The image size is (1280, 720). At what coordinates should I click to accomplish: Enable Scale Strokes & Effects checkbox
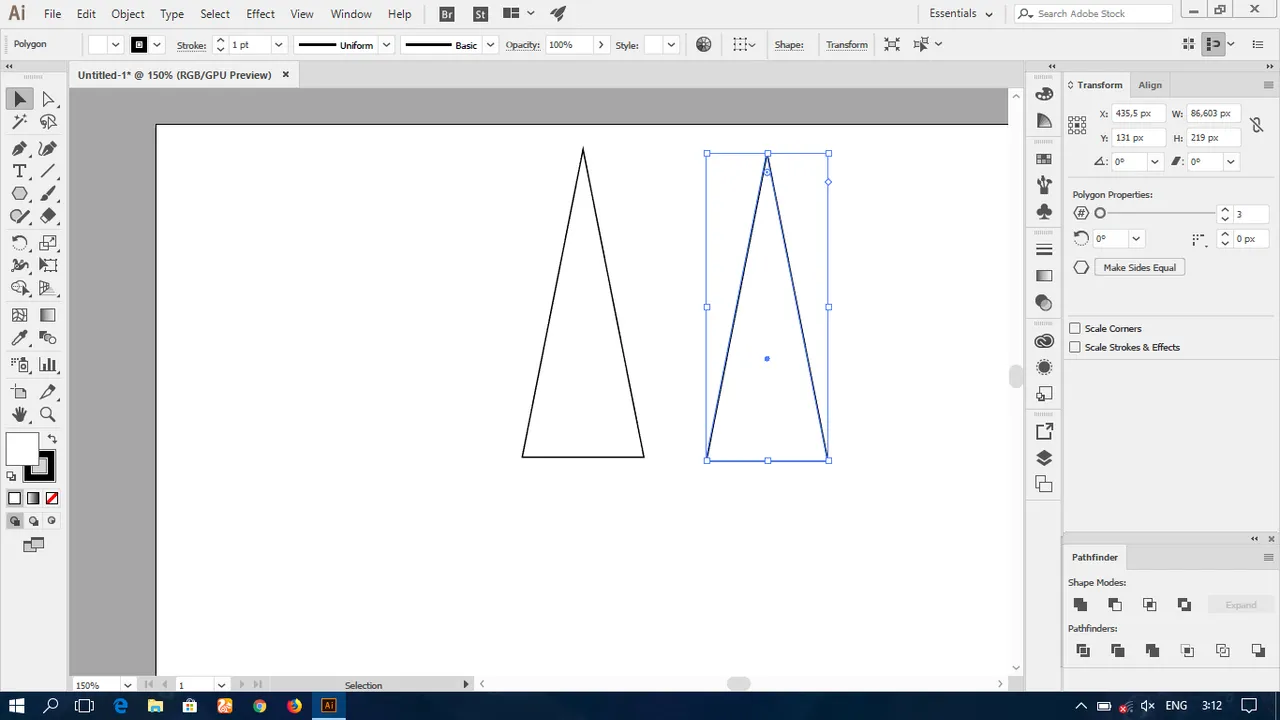(1075, 347)
